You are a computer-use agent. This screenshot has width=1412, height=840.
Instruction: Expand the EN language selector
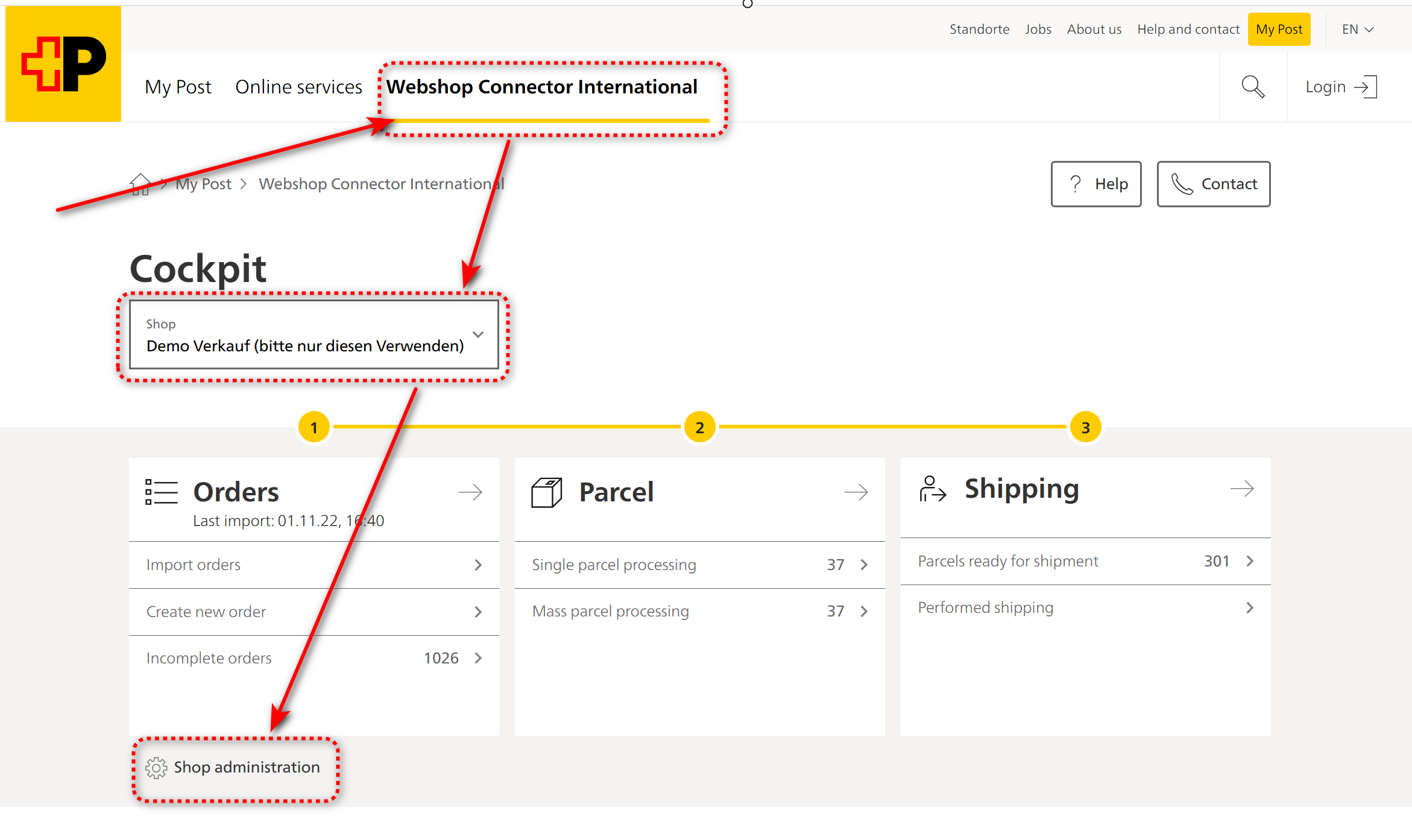1358,30
